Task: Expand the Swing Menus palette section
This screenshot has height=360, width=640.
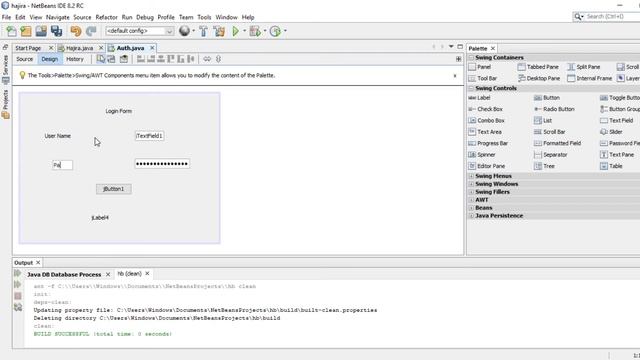Action: (471, 176)
